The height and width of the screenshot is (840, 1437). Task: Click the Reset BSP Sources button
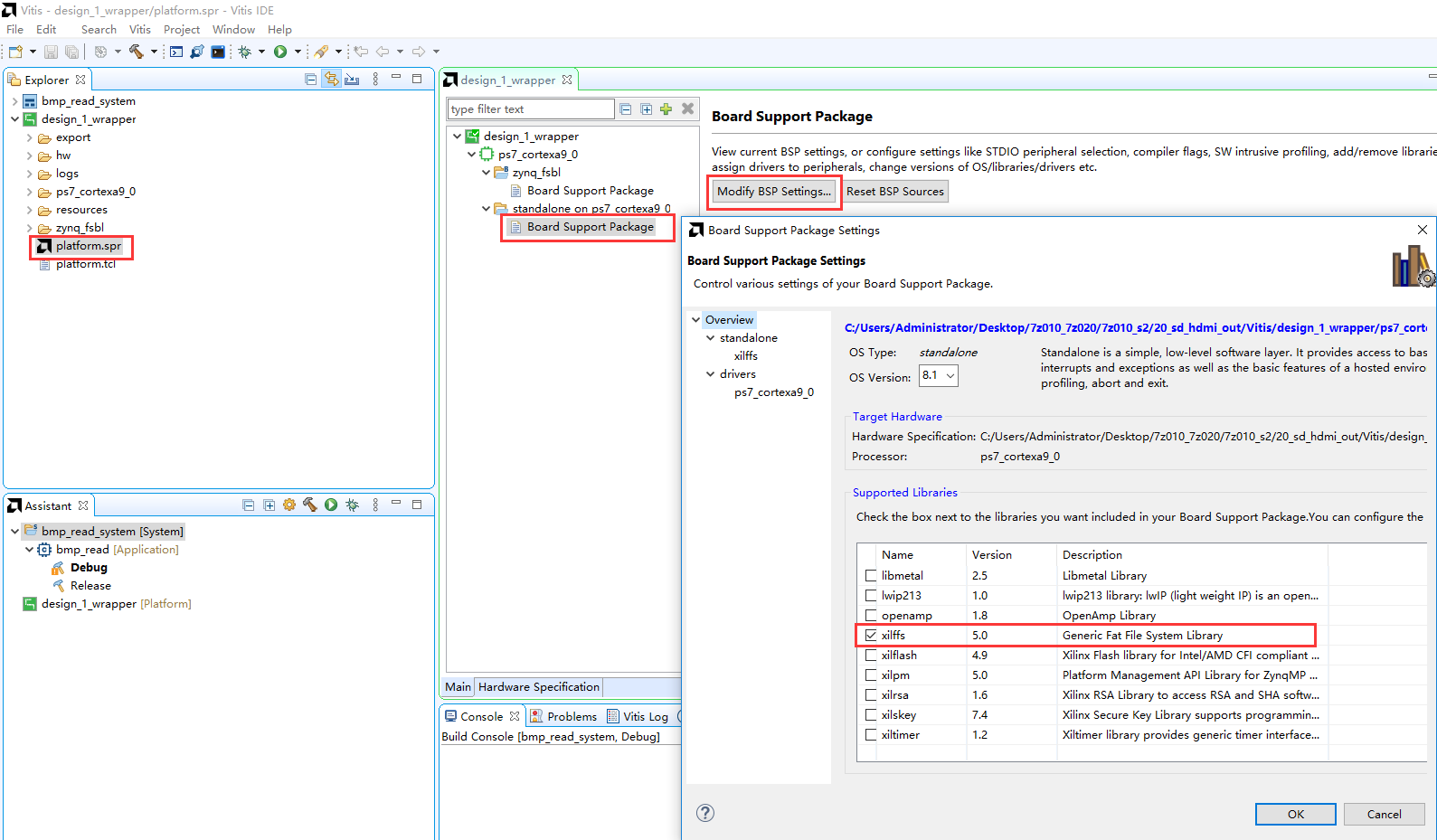[895, 192]
